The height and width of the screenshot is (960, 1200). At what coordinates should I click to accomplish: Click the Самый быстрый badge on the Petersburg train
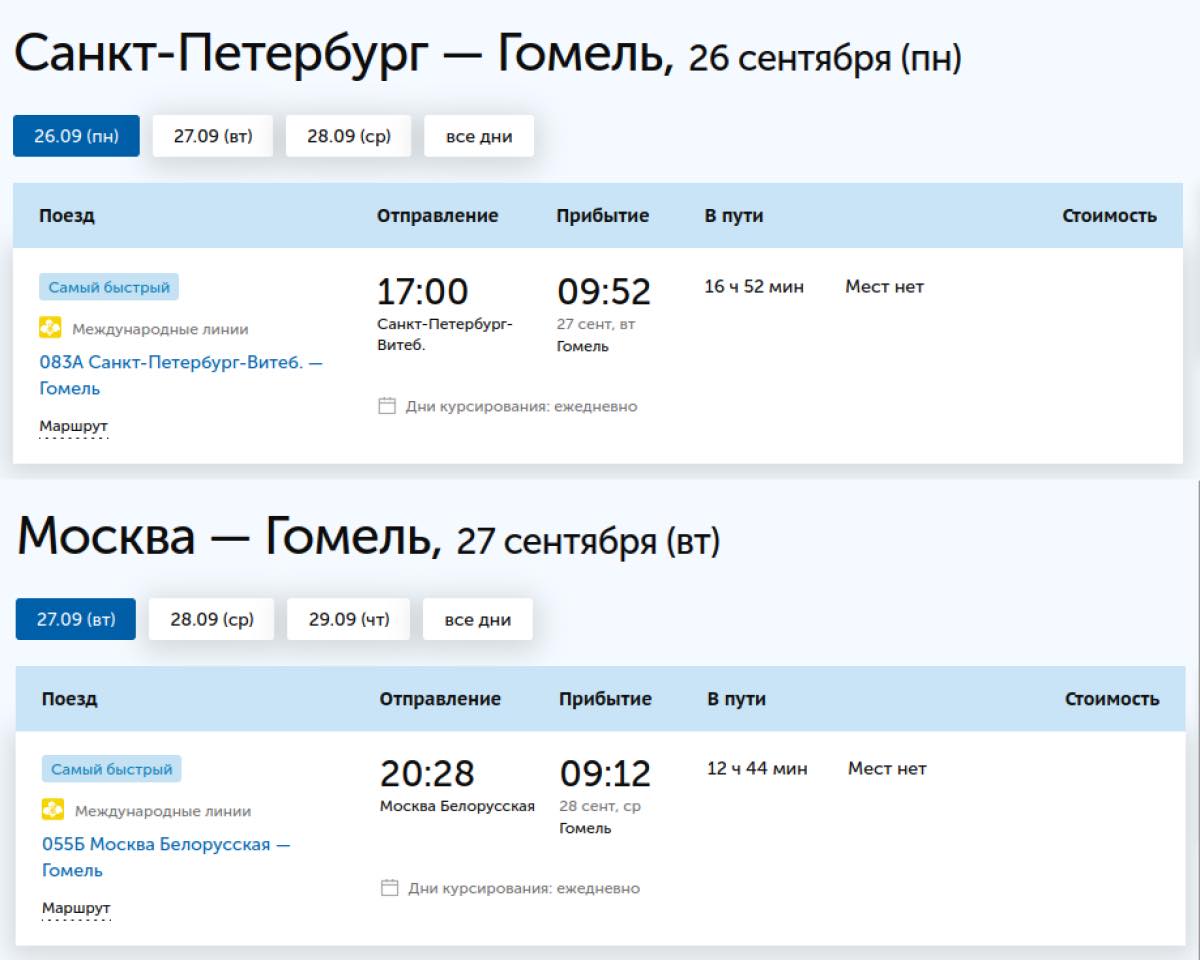[108, 287]
